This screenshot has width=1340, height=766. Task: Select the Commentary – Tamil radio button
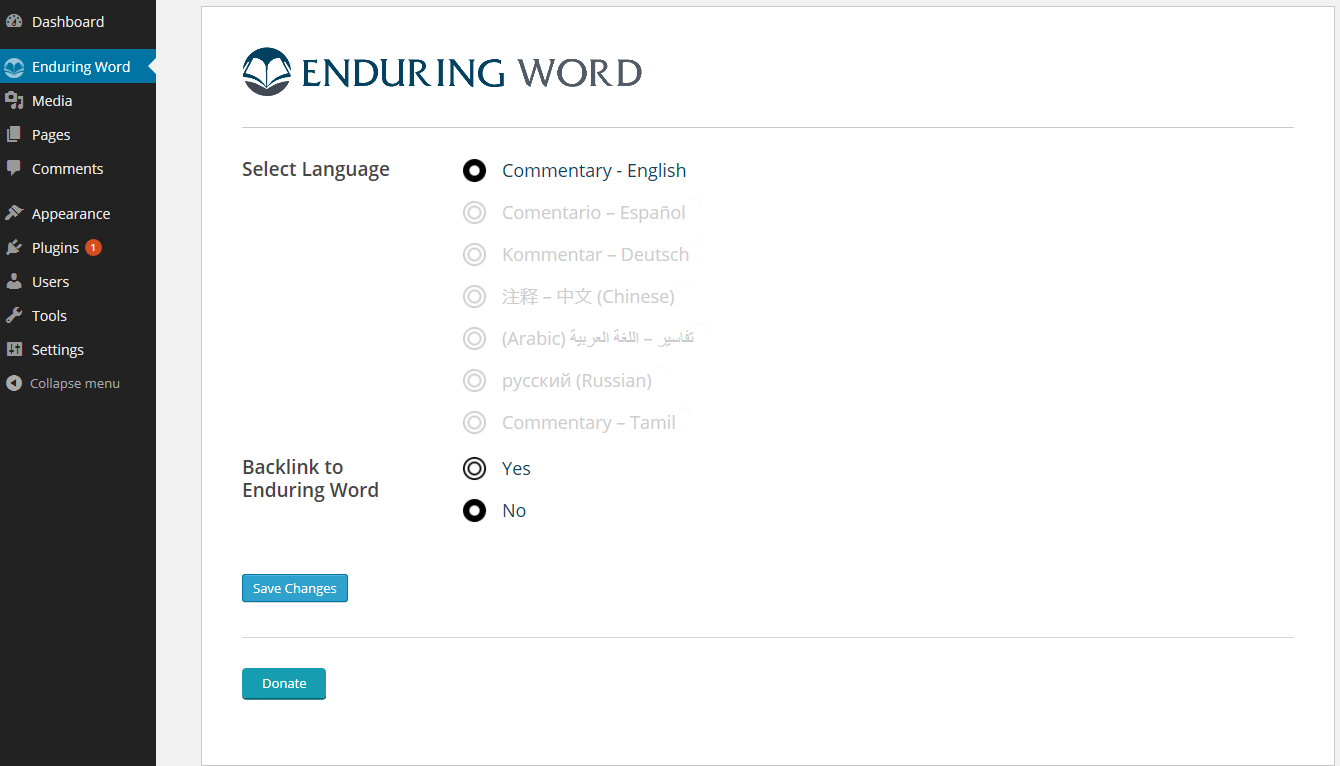coord(474,423)
